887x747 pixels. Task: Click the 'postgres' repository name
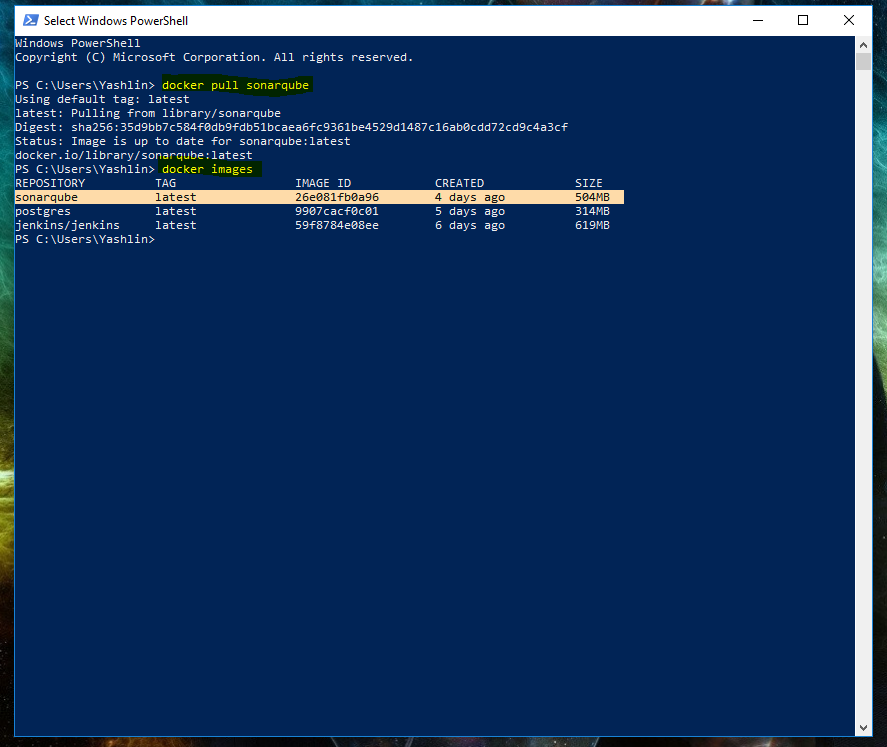coord(43,211)
